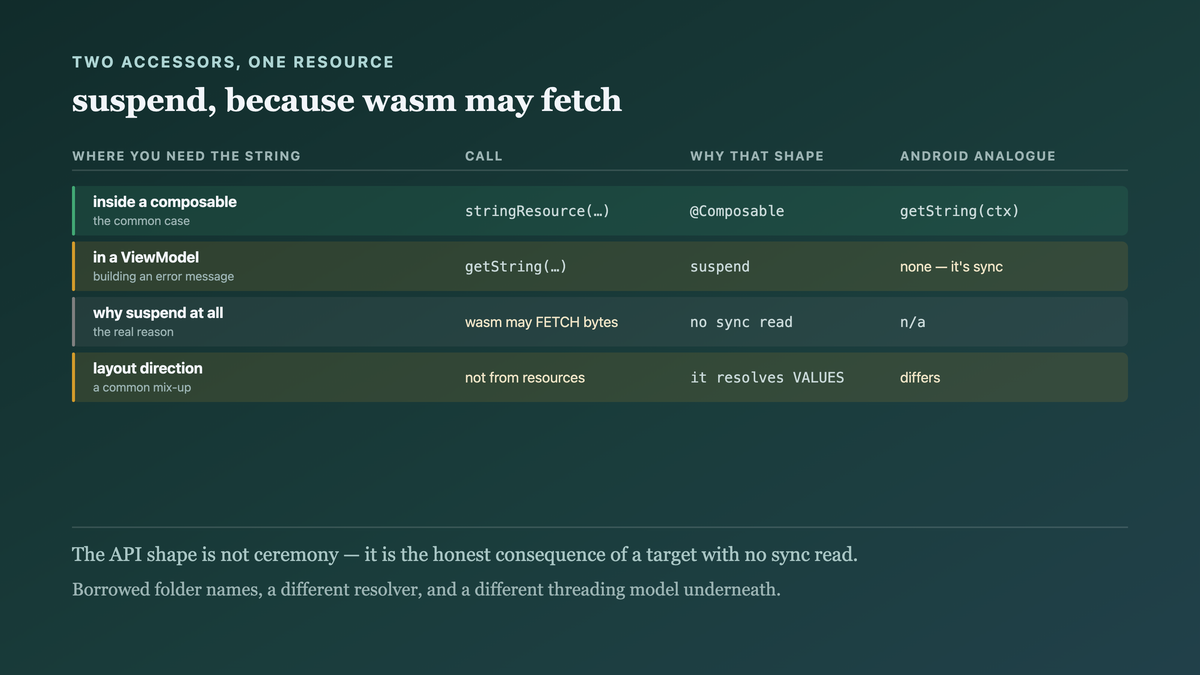Click the 'stringResource(…)' call cell

[x=537, y=211]
